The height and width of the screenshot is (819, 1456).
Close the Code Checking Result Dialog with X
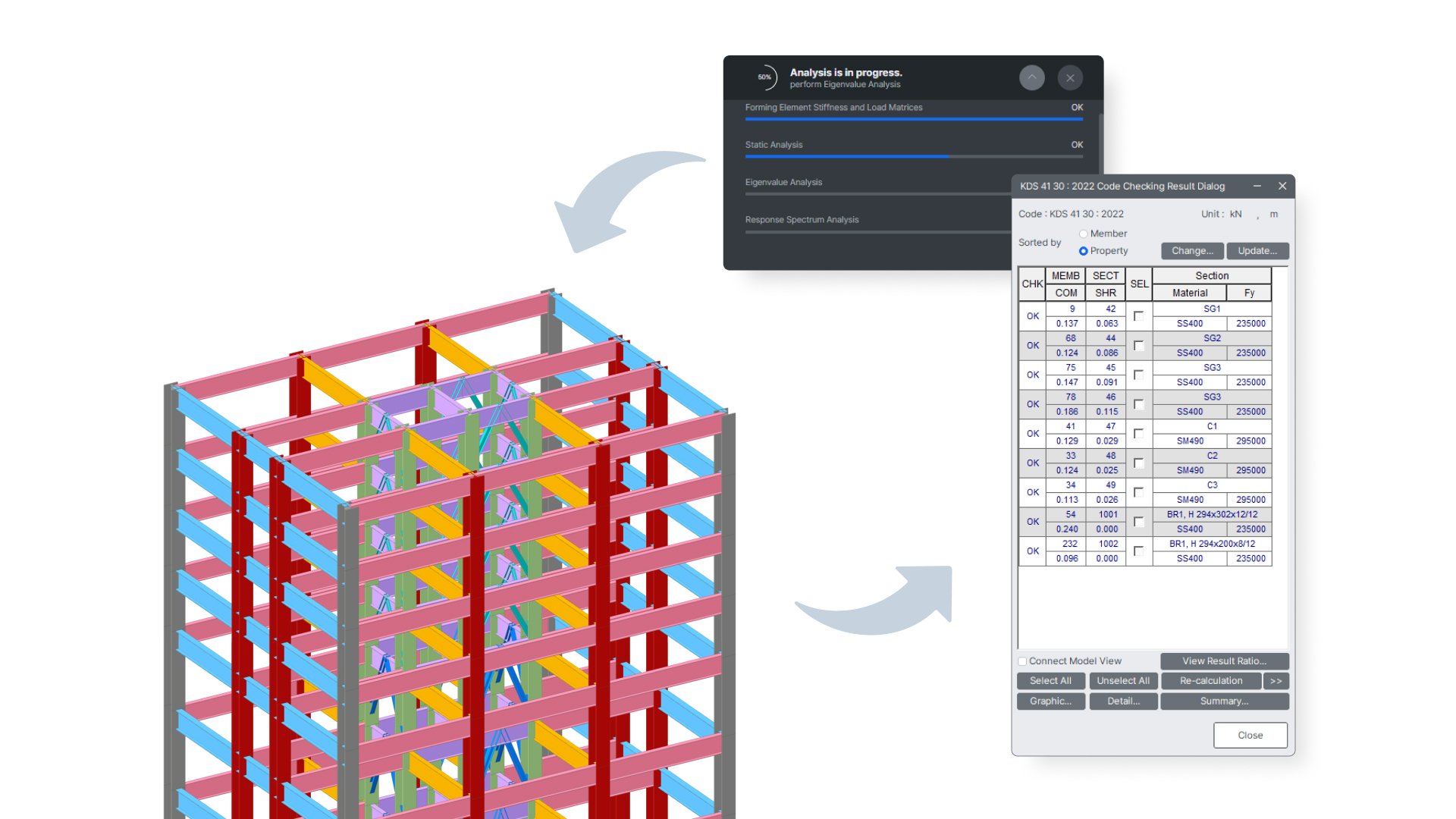[1282, 186]
